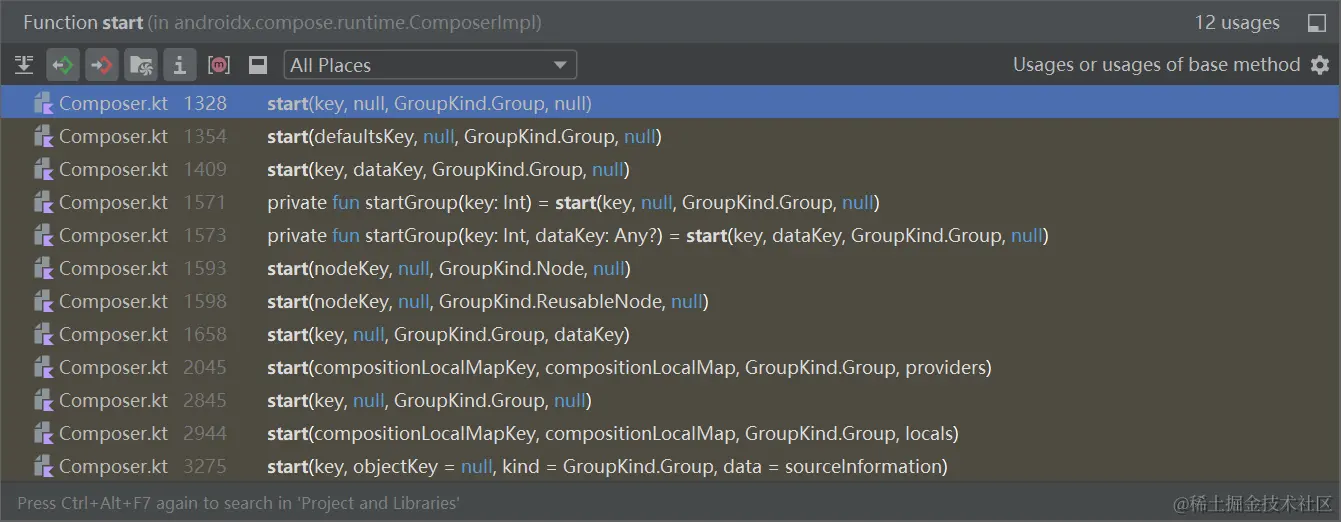
Task: Open the usage at Composer.kt line 1409
Action: coord(448,169)
